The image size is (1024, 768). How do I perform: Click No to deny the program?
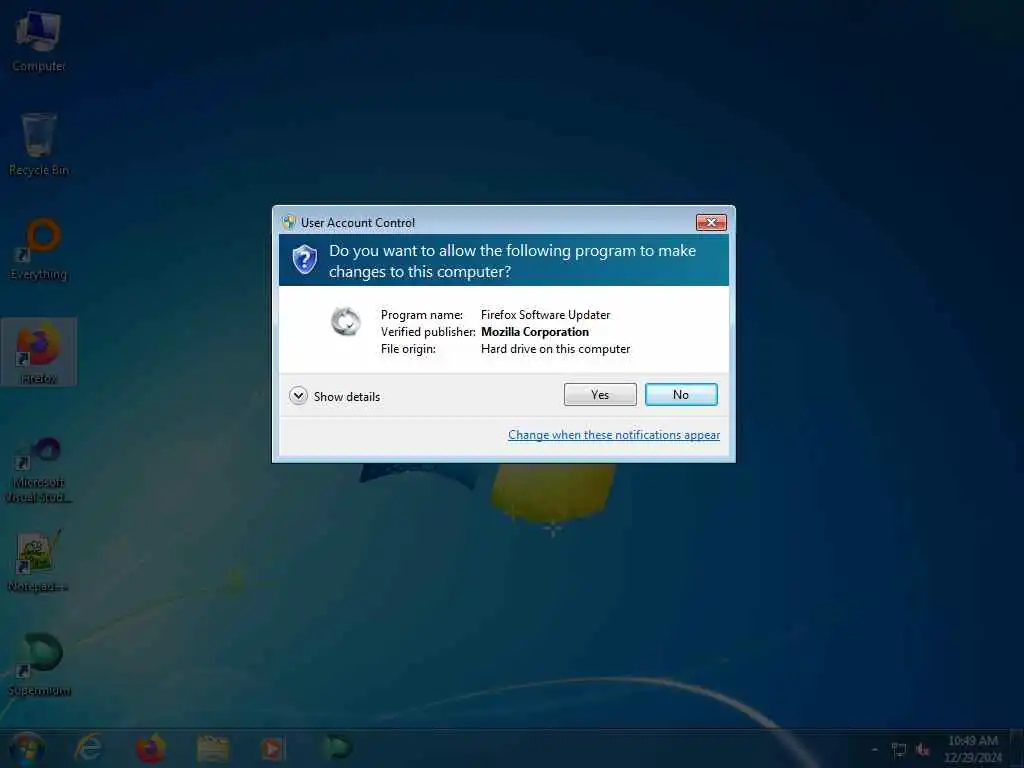[680, 394]
